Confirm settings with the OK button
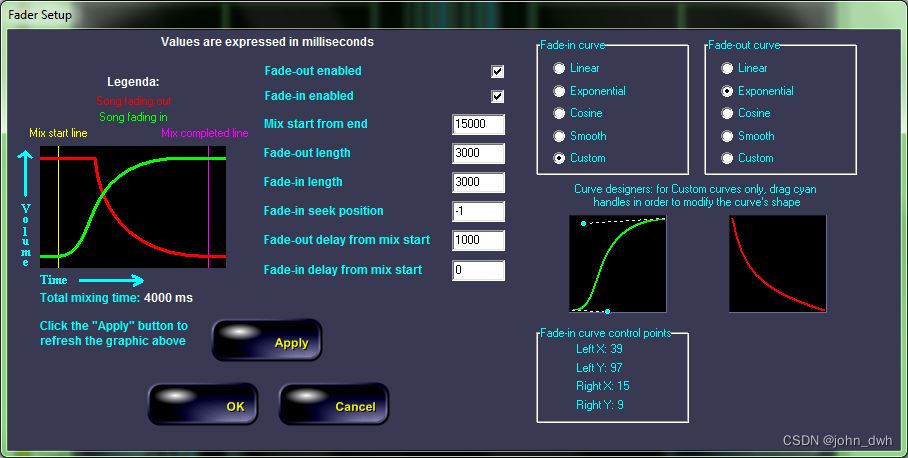The height and width of the screenshot is (458, 908). [x=203, y=405]
